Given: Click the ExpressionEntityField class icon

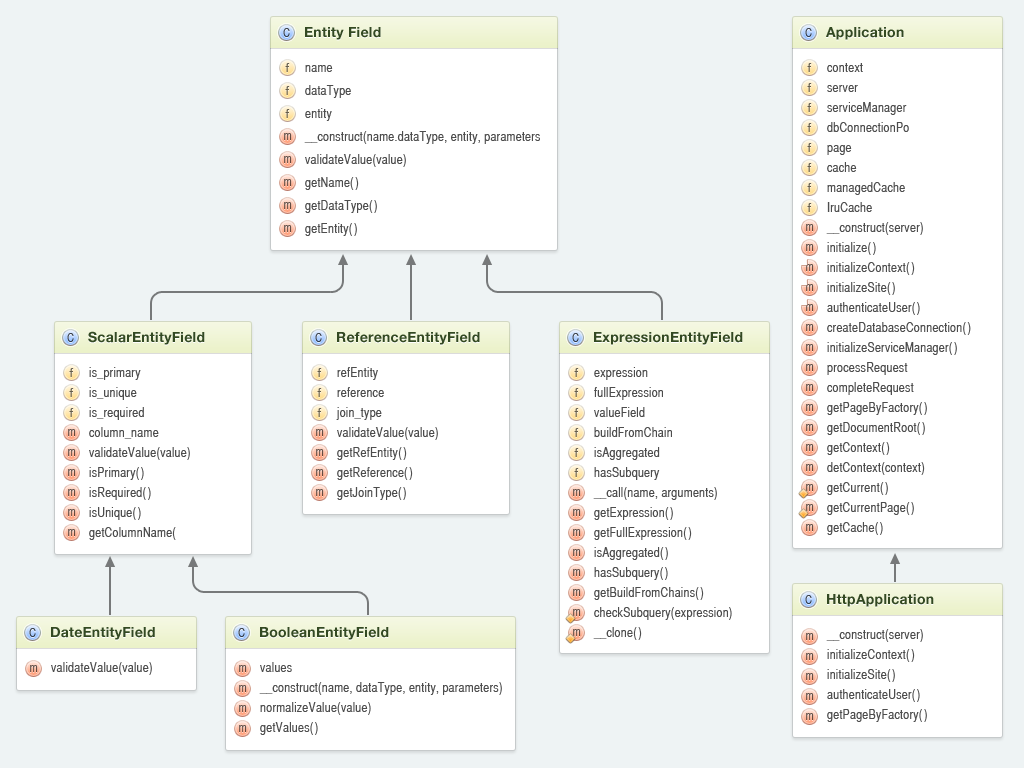Looking at the screenshot, I should tap(575, 338).
